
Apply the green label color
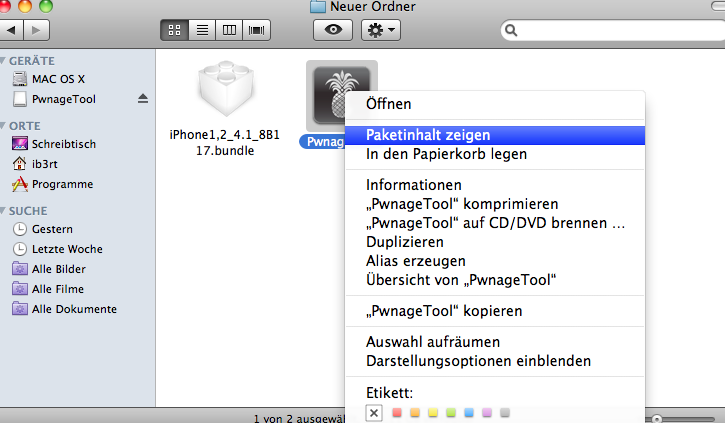pyautogui.click(x=451, y=412)
